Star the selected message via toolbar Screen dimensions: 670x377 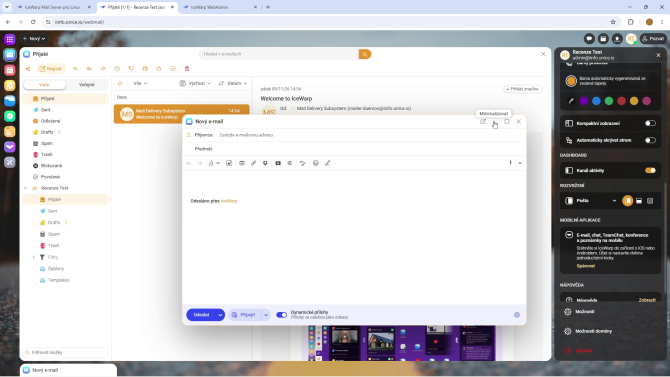[159, 68]
